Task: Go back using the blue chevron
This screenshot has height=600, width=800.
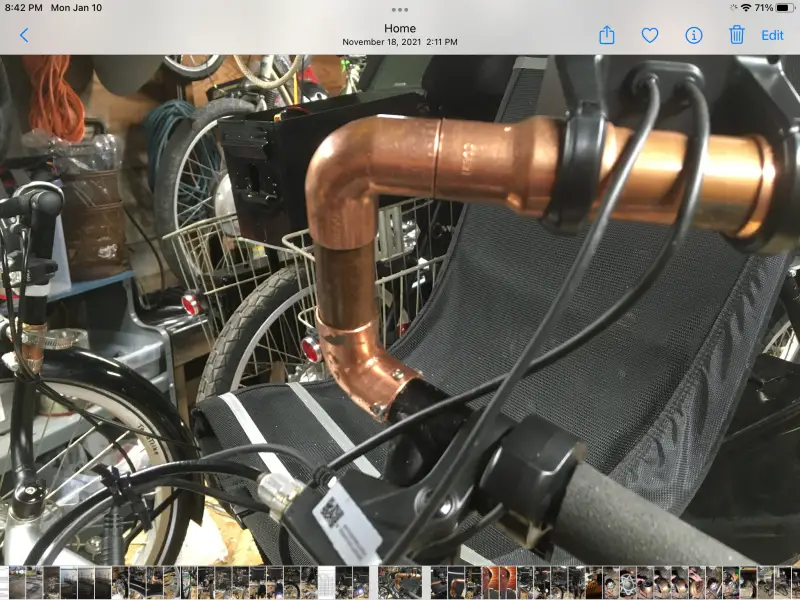Action: pyautogui.click(x=24, y=35)
